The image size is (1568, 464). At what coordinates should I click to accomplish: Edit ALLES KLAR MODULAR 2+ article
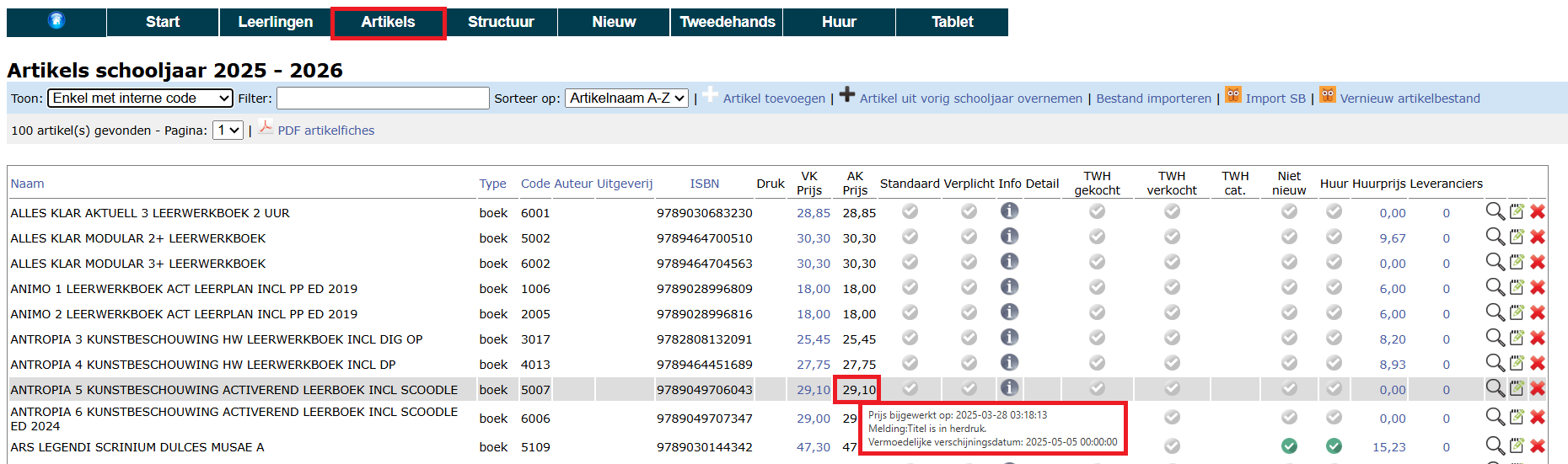pos(1517,237)
